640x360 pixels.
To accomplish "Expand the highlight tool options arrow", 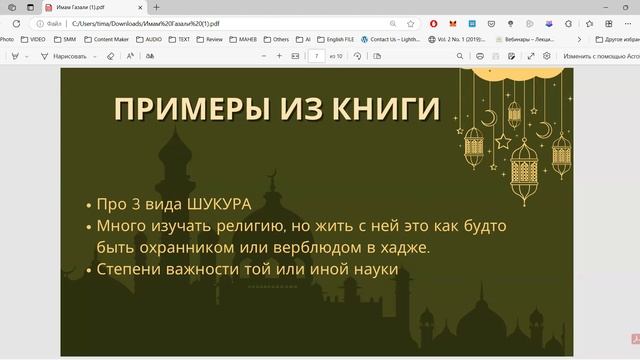I will point(27,56).
